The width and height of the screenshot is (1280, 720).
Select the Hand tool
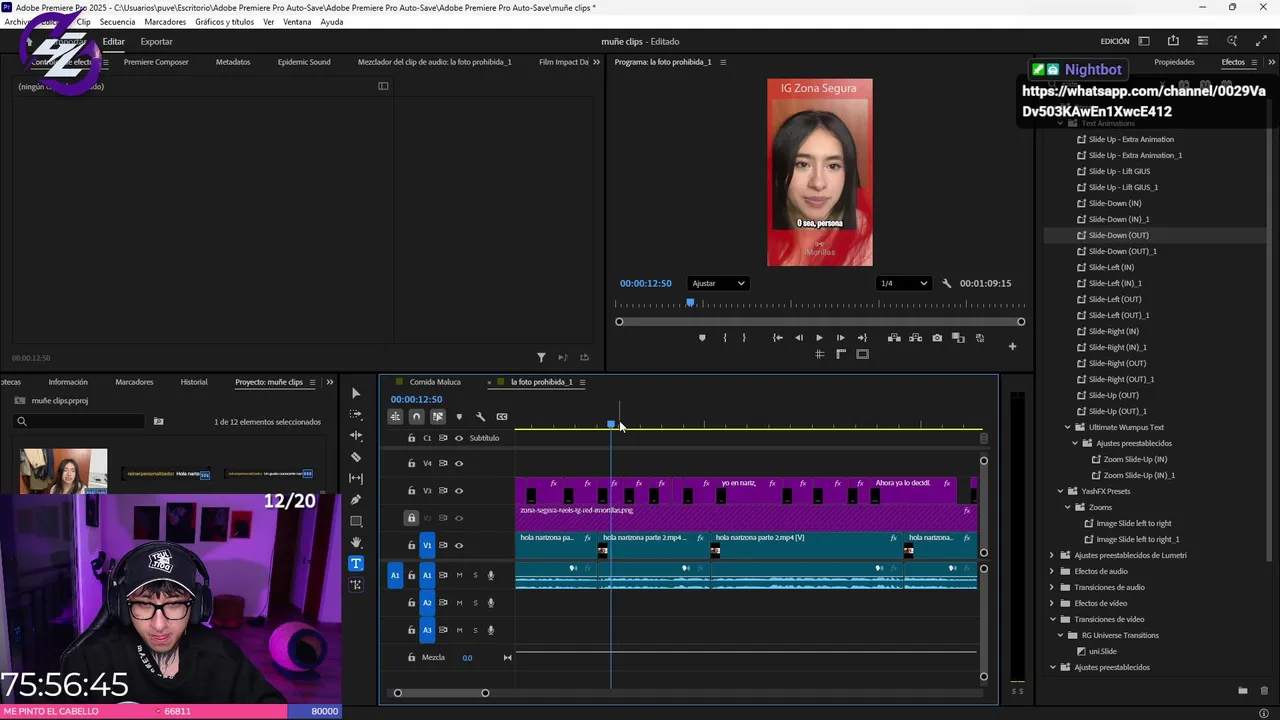tap(356, 542)
